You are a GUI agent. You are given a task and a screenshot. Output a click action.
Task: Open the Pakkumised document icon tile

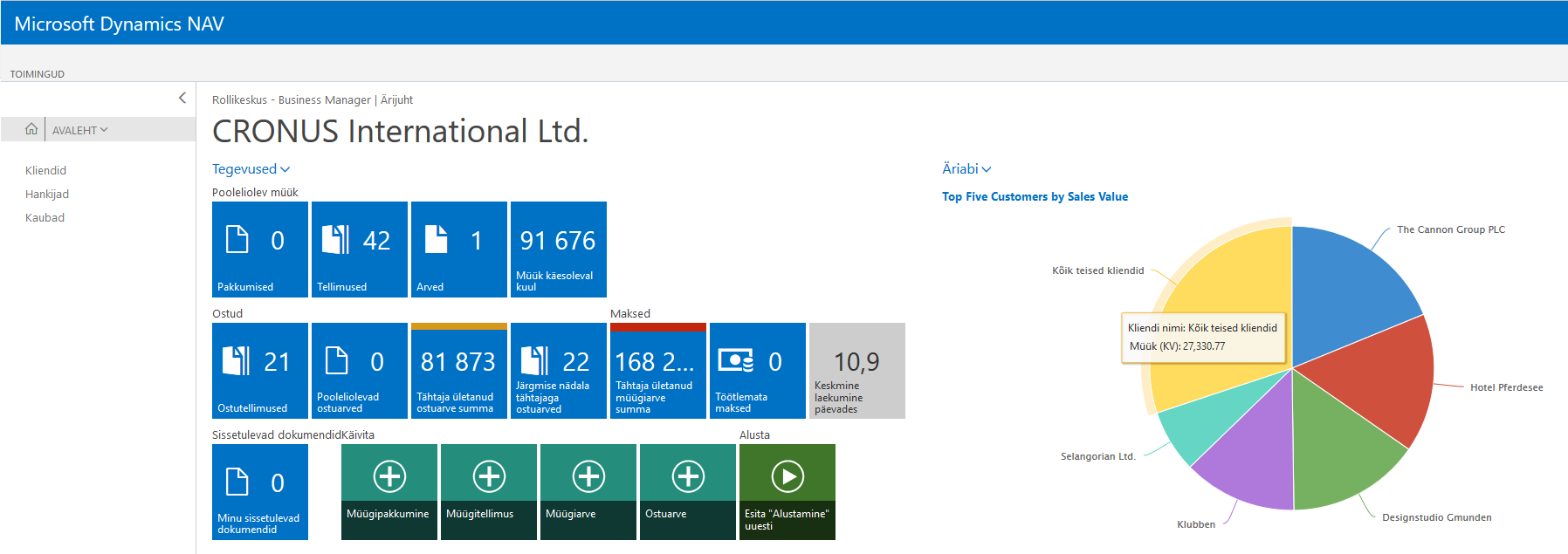tap(260, 250)
